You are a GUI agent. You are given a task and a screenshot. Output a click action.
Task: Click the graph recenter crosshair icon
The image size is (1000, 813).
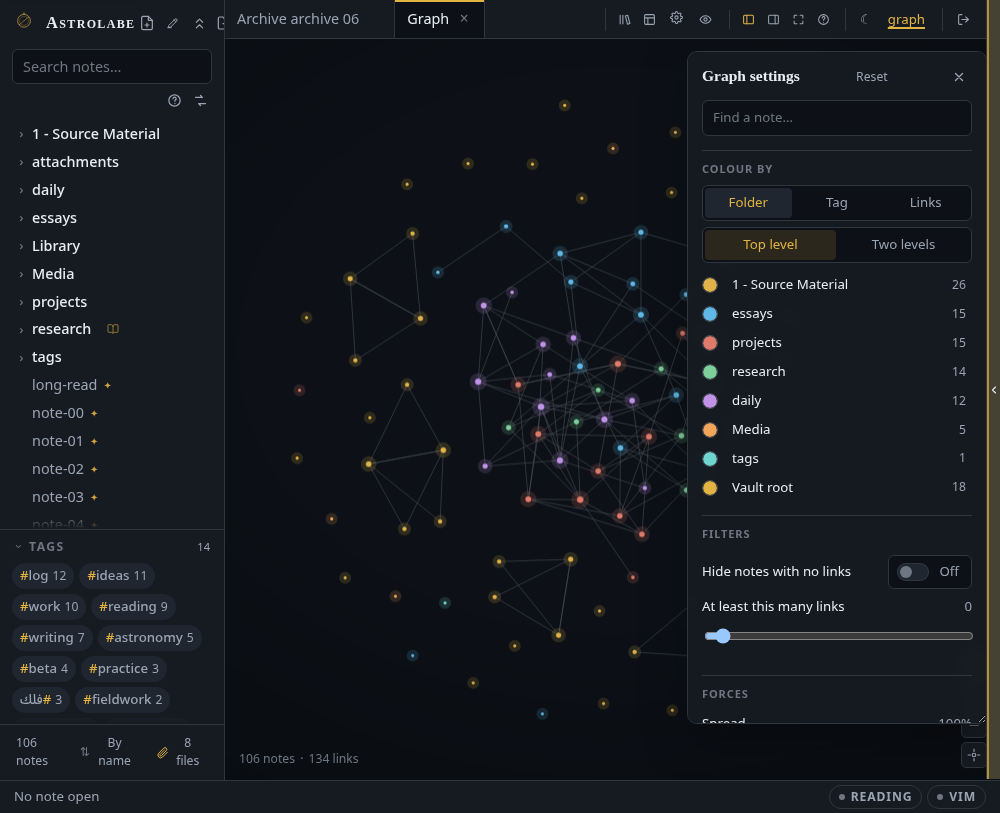point(973,755)
